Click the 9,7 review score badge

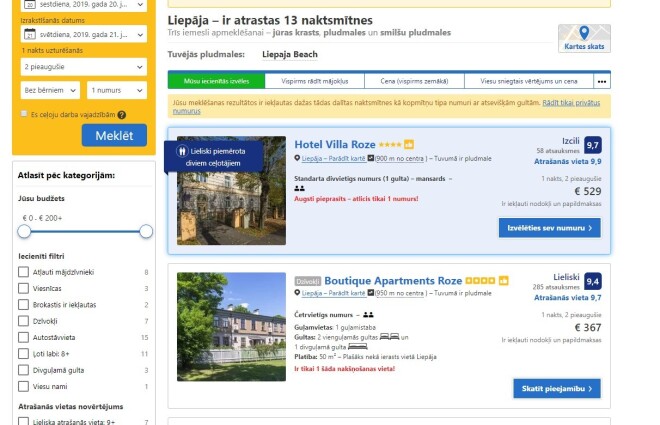point(593,145)
